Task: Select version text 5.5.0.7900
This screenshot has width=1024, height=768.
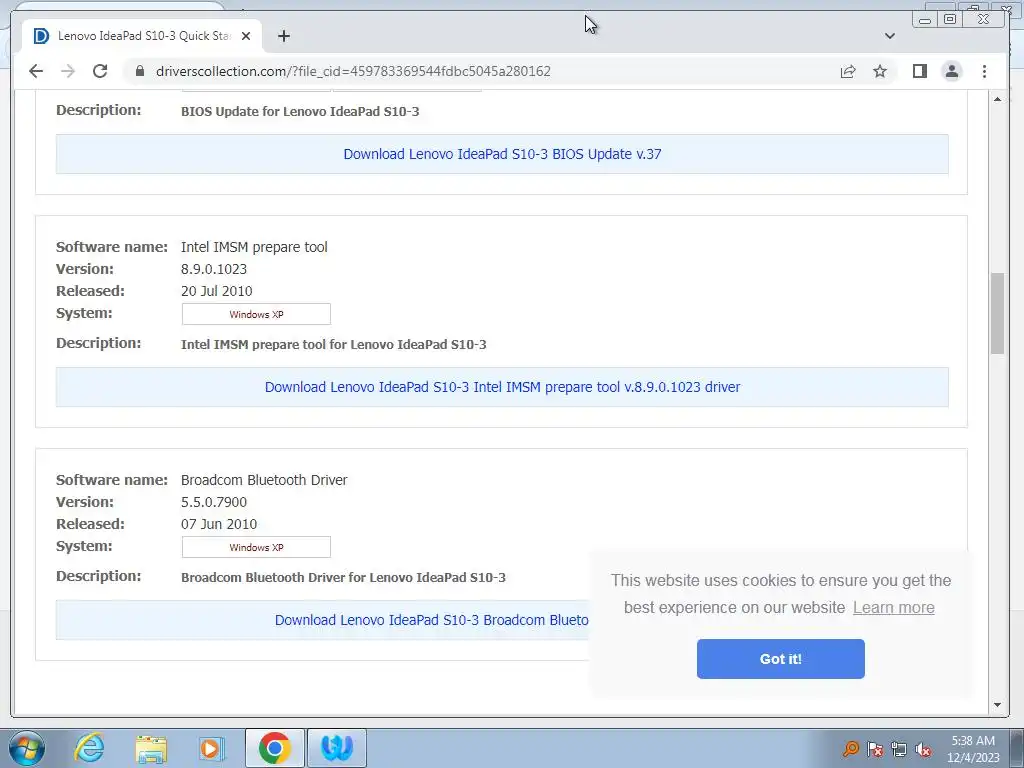Action: [x=214, y=502]
